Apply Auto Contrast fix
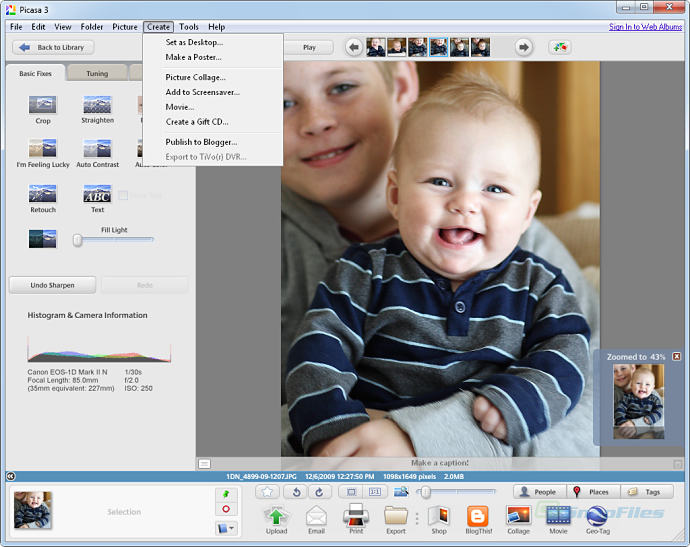690x547 pixels. coord(97,148)
